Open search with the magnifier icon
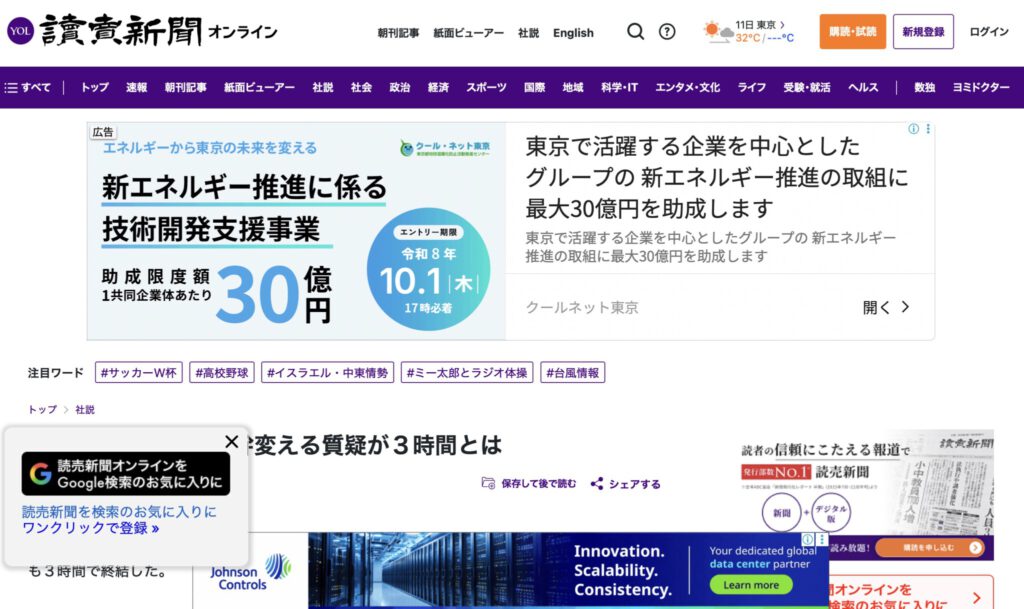The height and width of the screenshot is (609, 1024). click(635, 31)
